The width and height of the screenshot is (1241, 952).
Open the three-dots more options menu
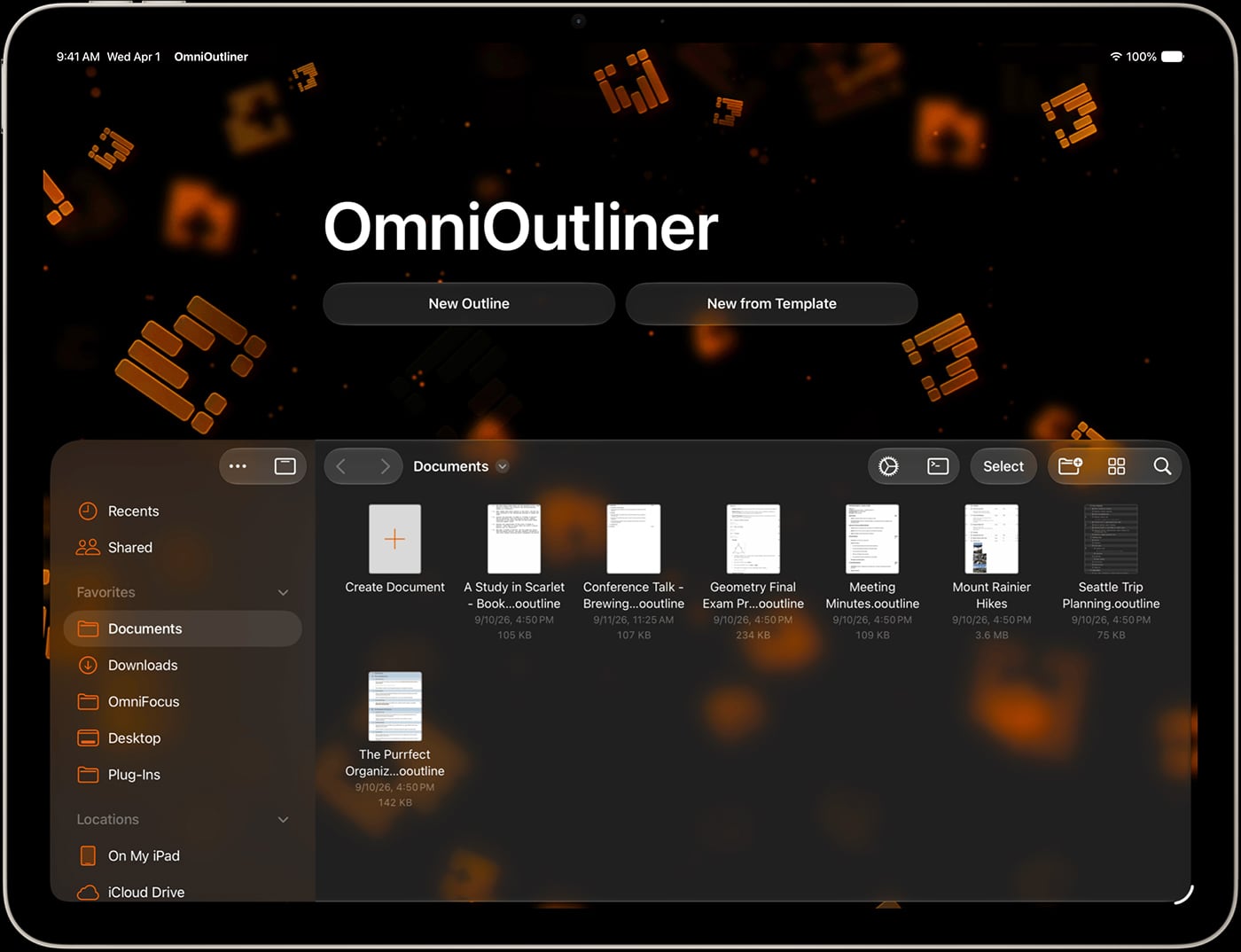pos(238,466)
